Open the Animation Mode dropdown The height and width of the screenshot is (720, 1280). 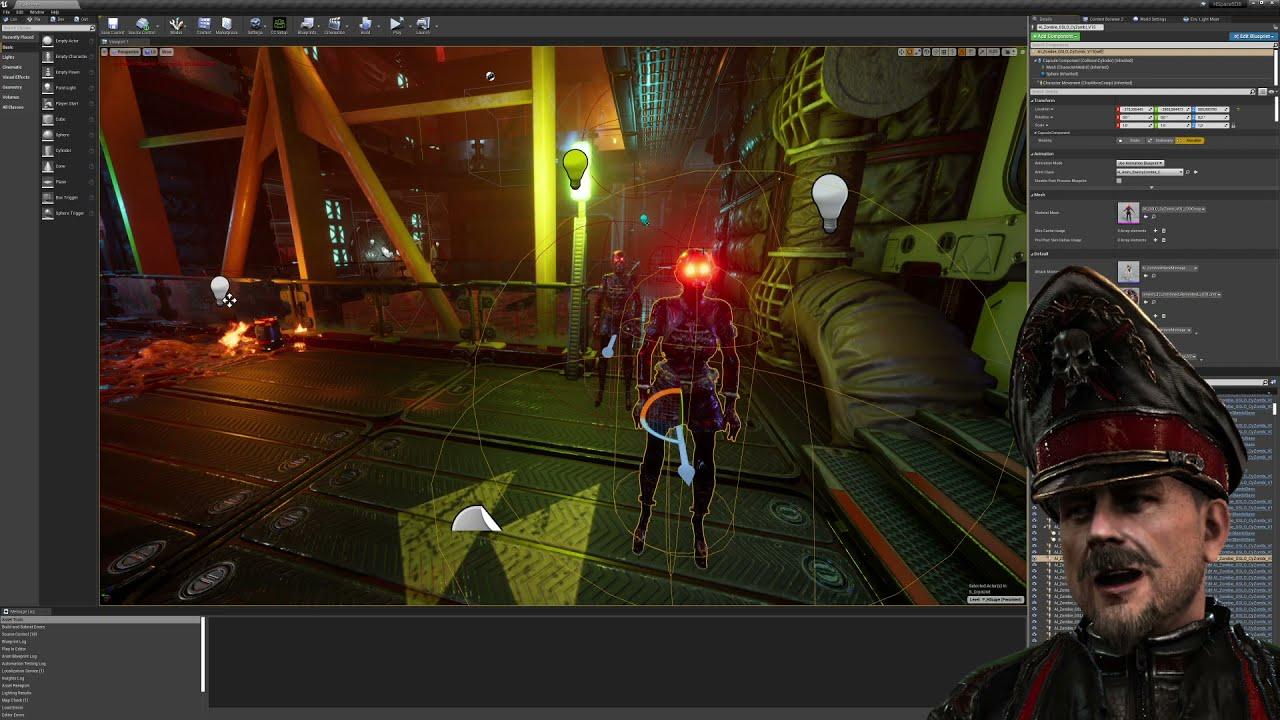[x=1140, y=163]
